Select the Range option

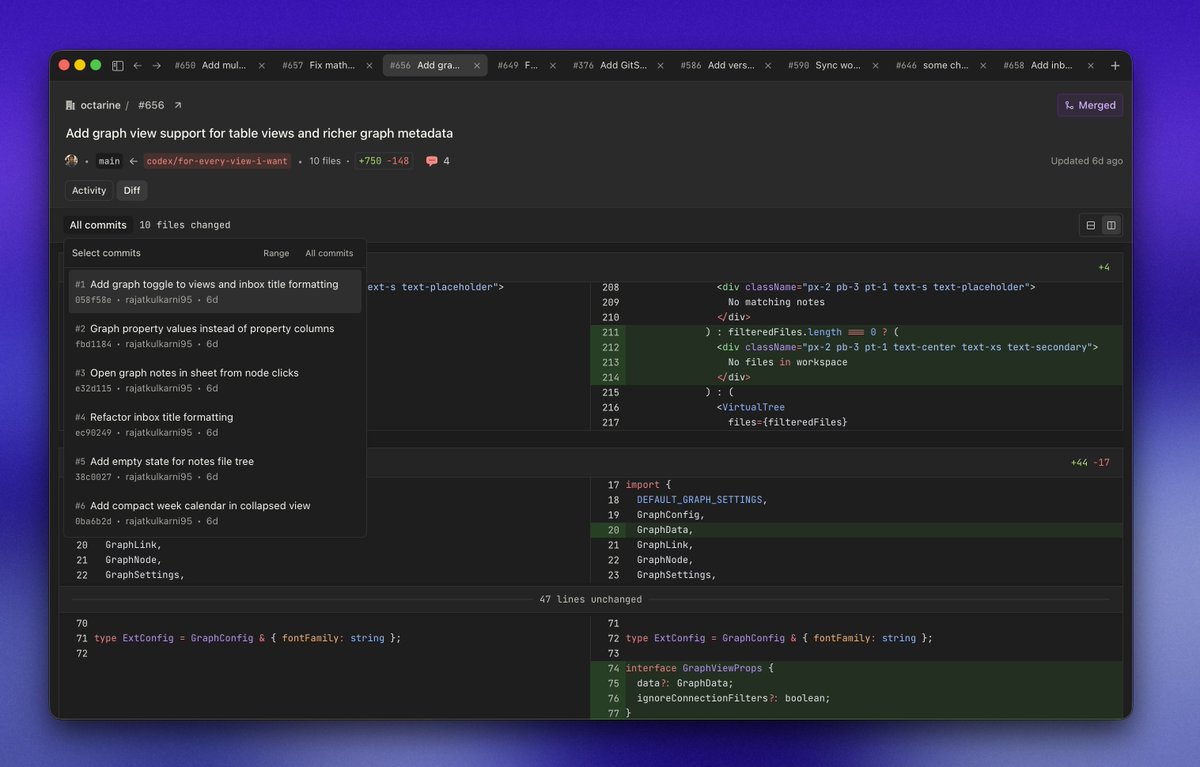click(x=276, y=253)
